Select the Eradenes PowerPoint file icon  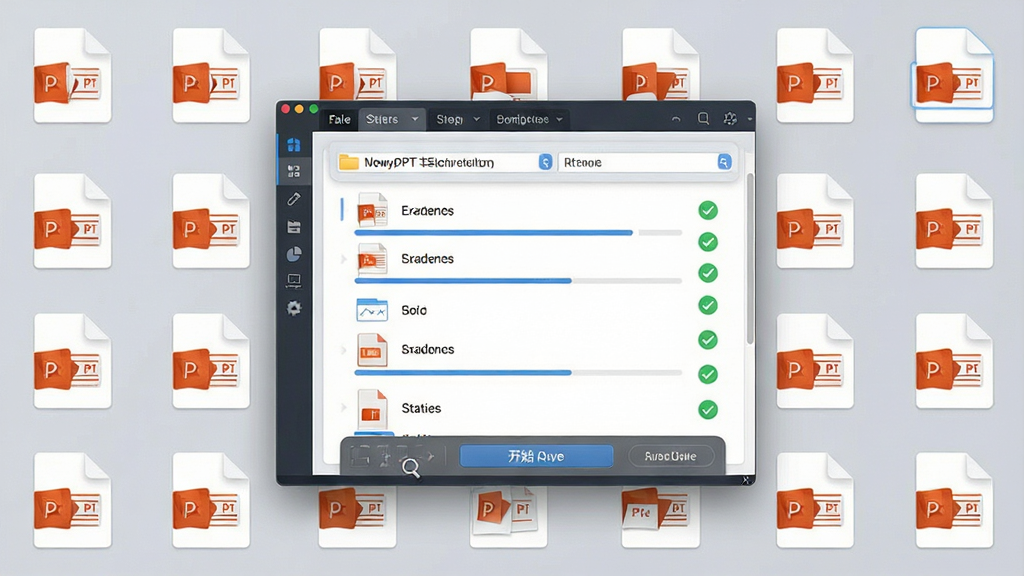coord(372,210)
